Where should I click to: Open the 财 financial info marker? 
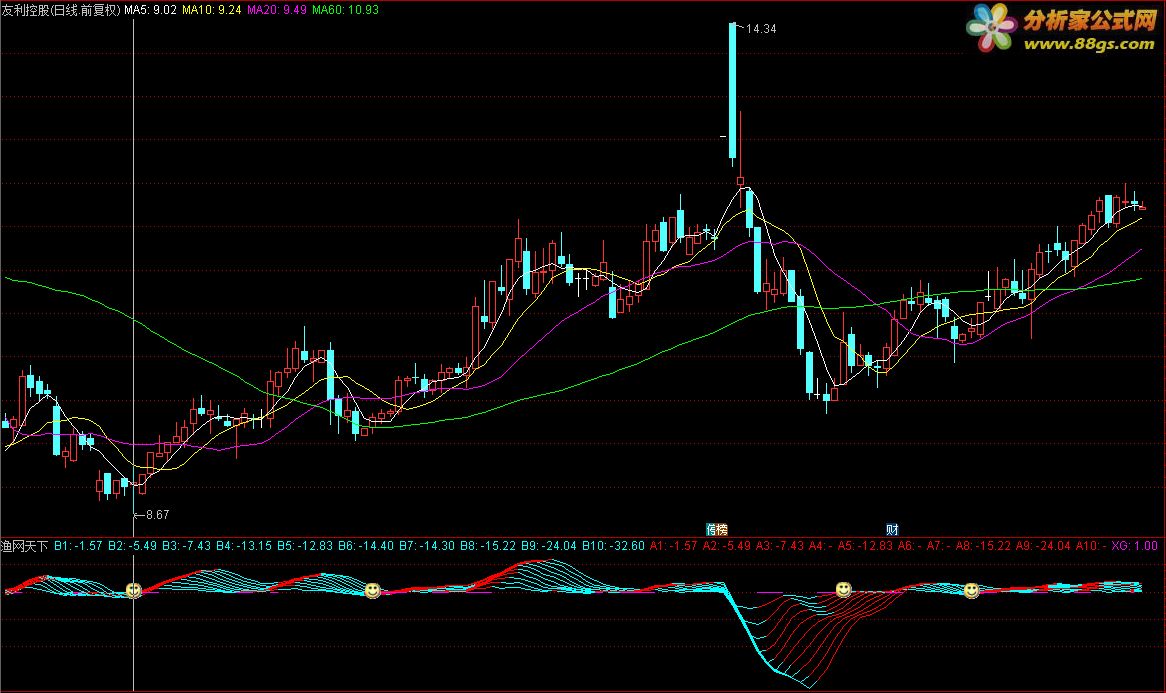click(892, 529)
